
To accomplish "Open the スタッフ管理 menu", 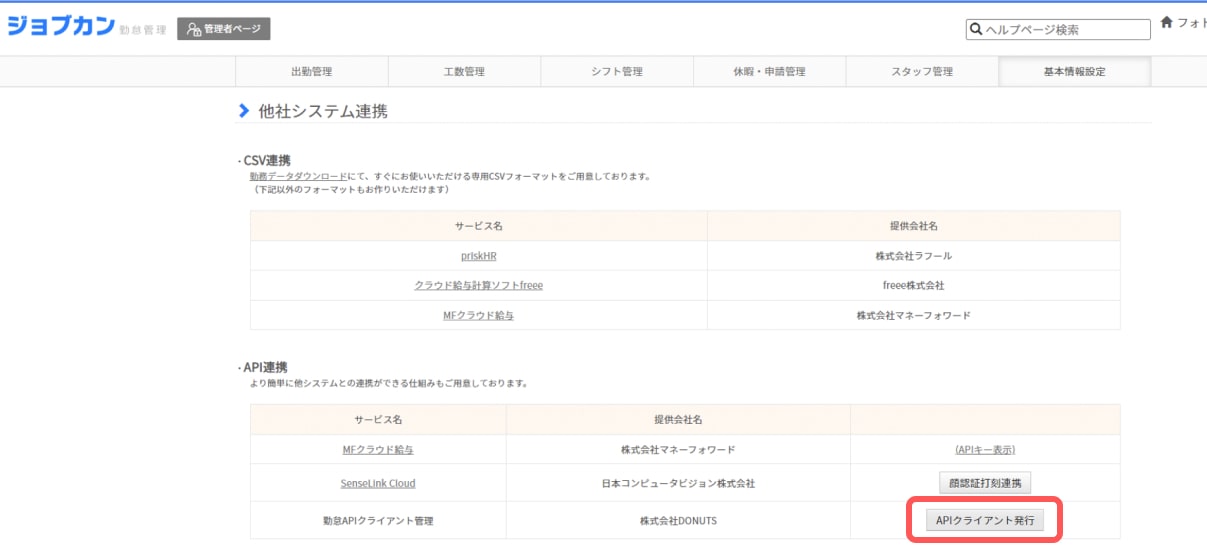I will click(922, 71).
